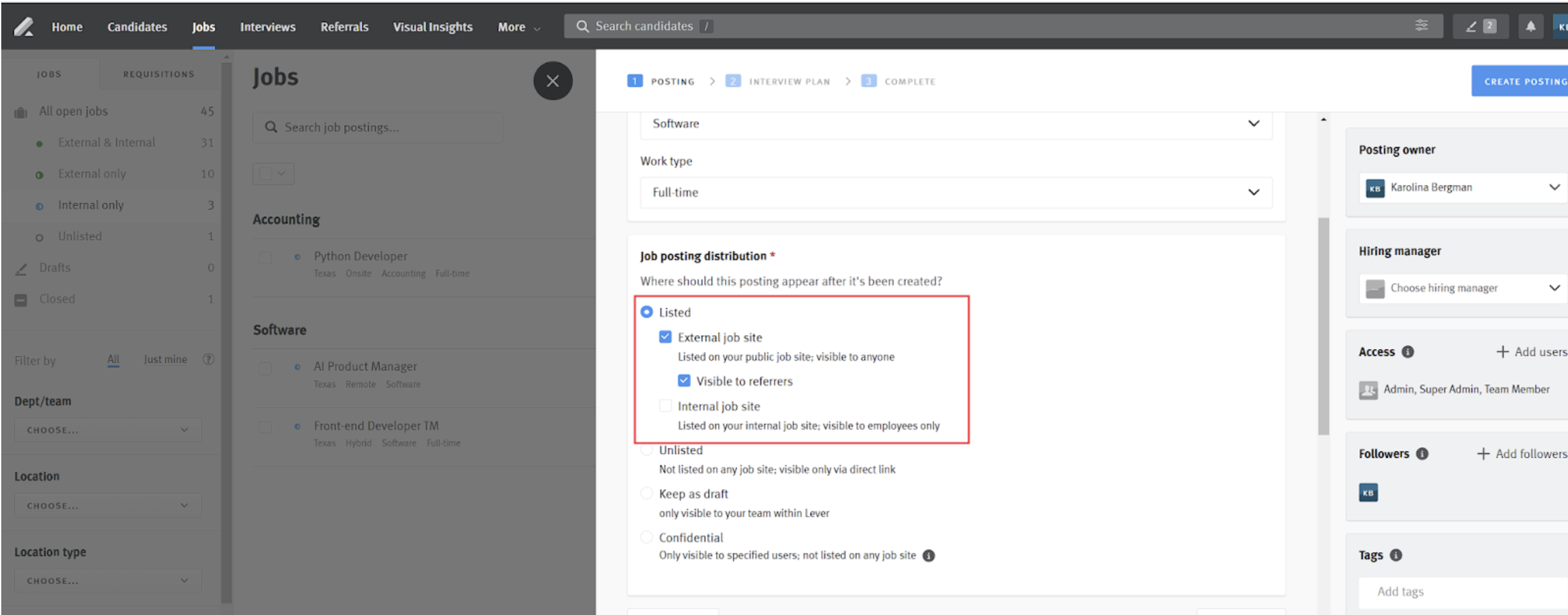Click magnifier icon in Search candidates

coord(582,26)
